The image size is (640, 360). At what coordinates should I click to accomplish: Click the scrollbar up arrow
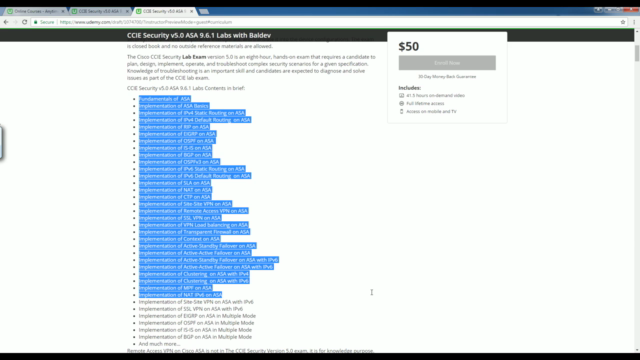point(637,32)
